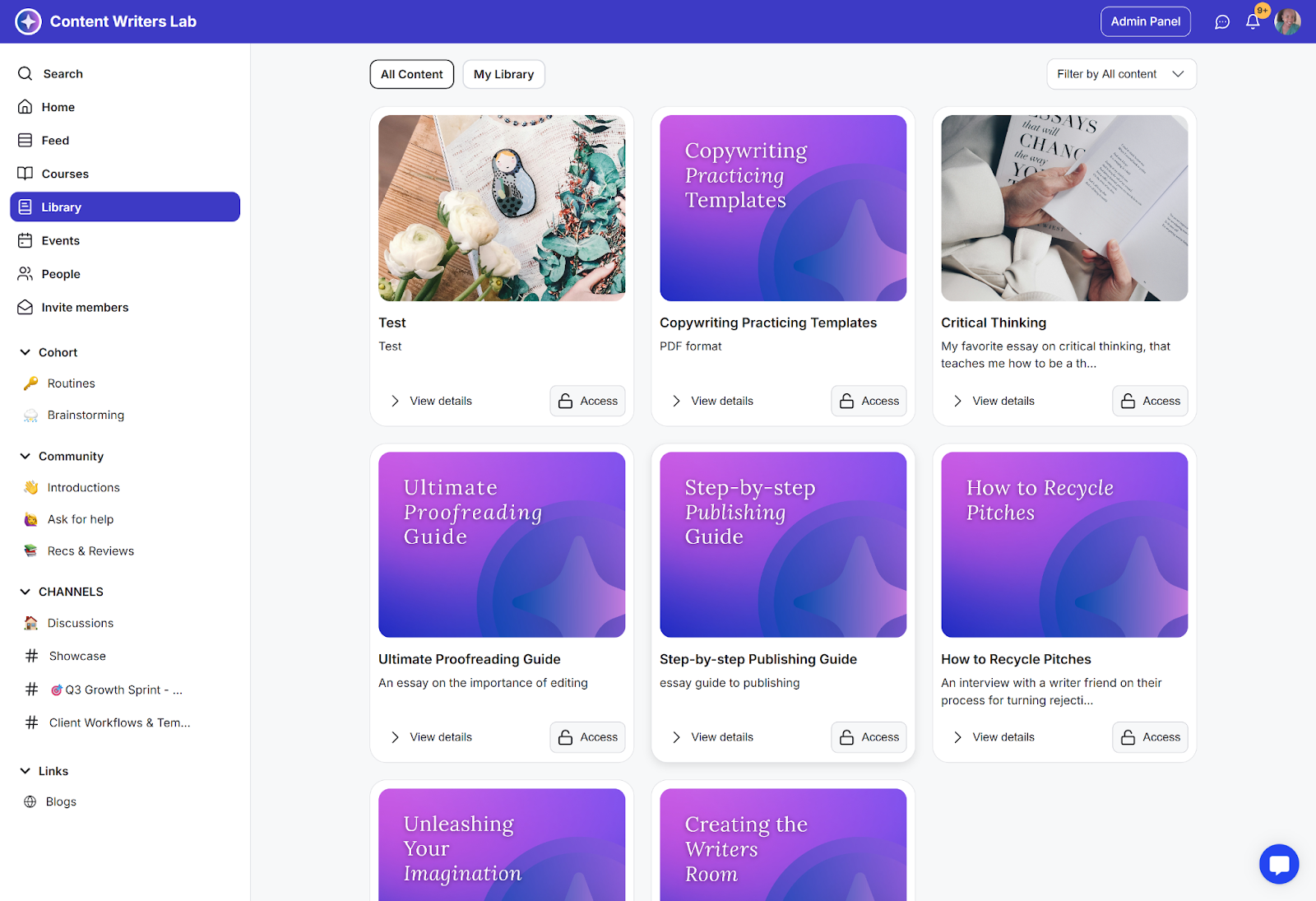
Task: Collapse the CHANNELS section
Action: 25,592
